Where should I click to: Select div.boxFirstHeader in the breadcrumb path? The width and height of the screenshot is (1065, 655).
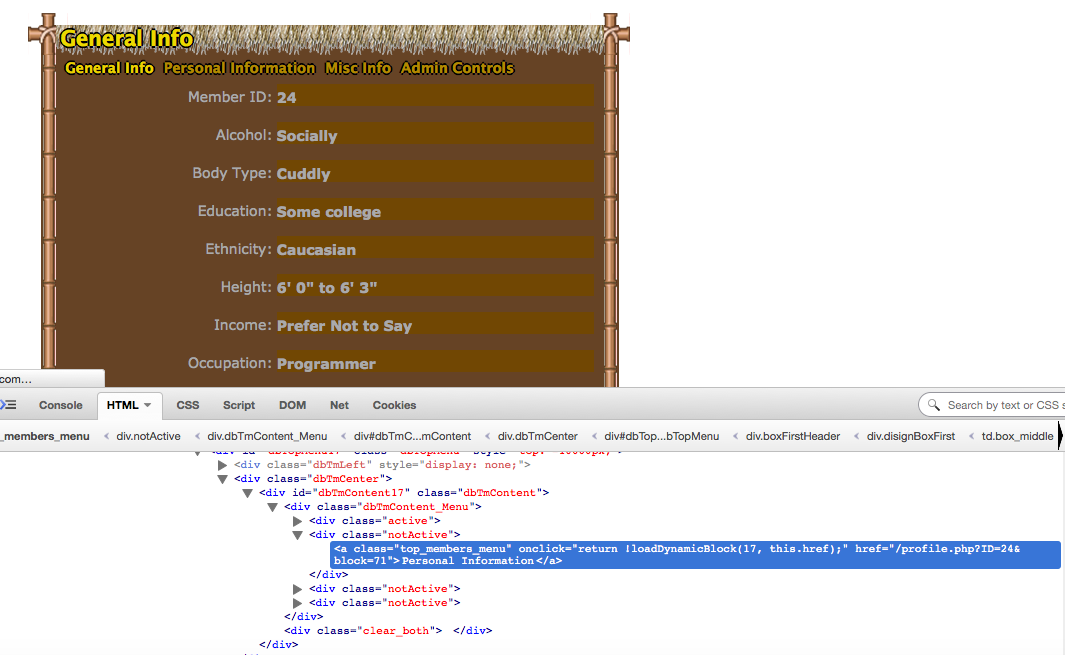796,436
